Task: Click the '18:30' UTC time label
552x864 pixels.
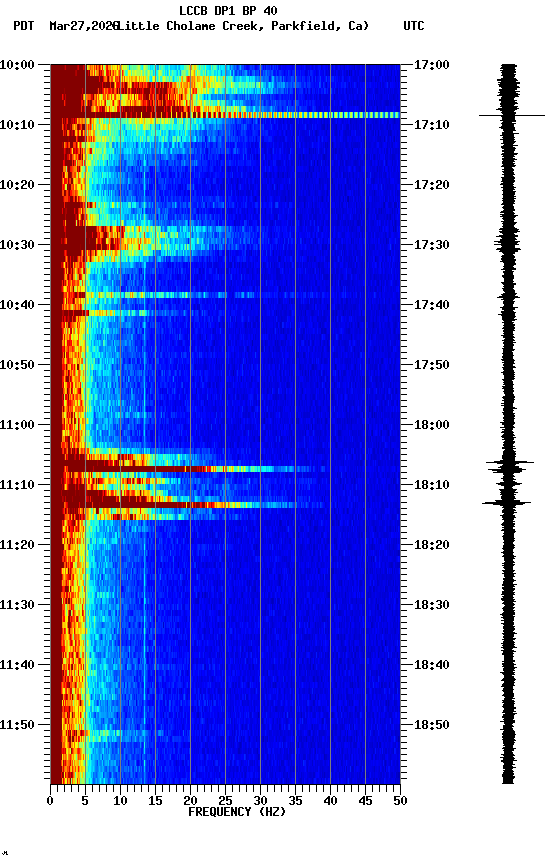Action: click(x=432, y=605)
